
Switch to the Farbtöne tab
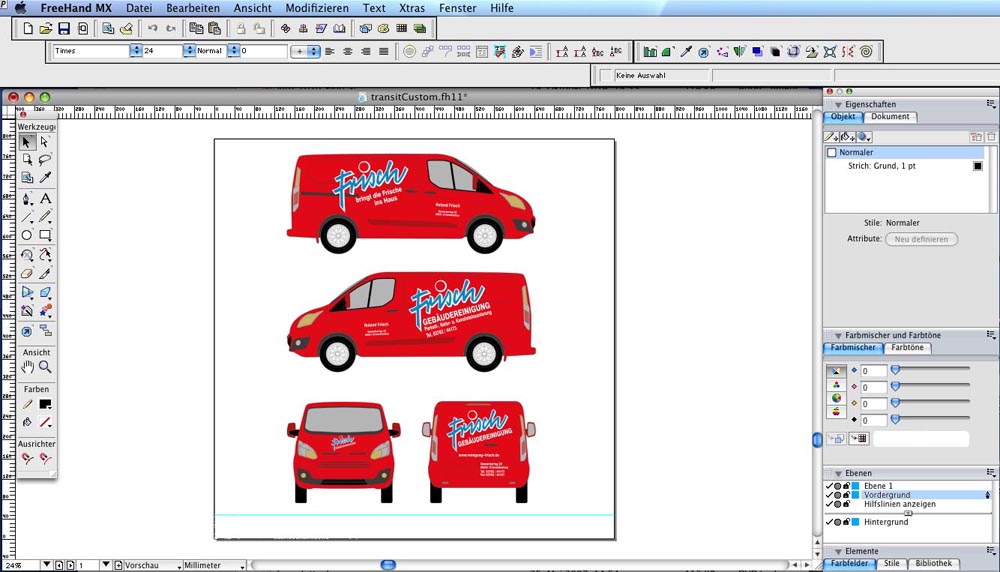(x=907, y=348)
